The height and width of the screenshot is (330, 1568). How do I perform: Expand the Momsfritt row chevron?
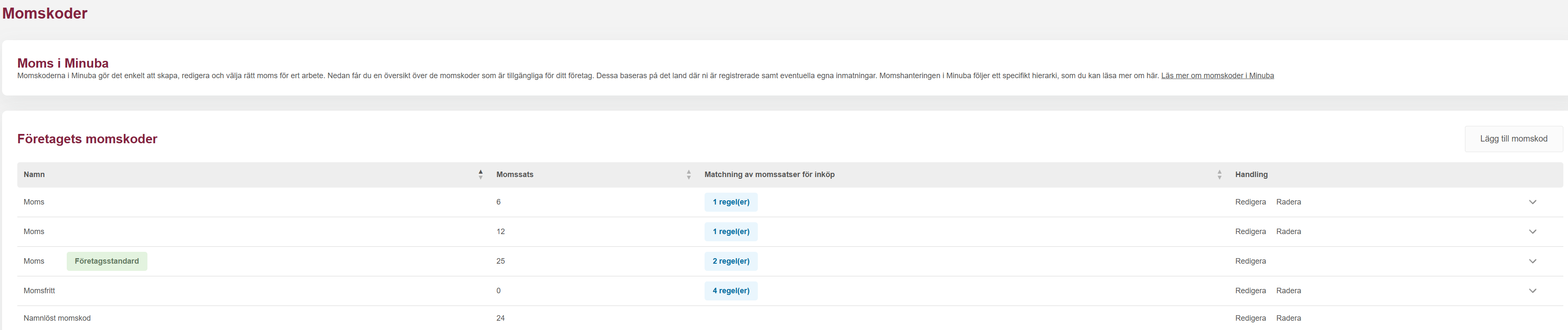[1532, 291]
